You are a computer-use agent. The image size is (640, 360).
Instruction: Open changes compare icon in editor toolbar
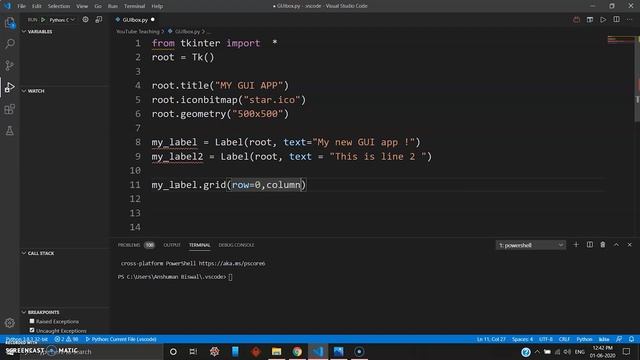(x=590, y=20)
